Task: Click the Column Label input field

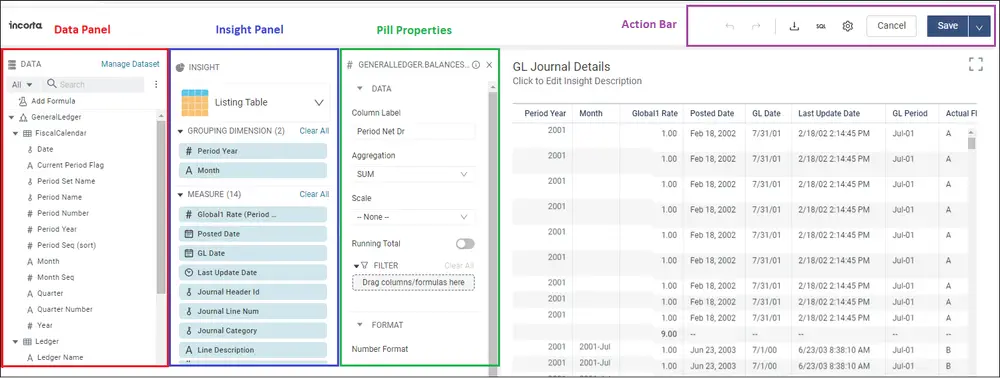Action: (413, 131)
